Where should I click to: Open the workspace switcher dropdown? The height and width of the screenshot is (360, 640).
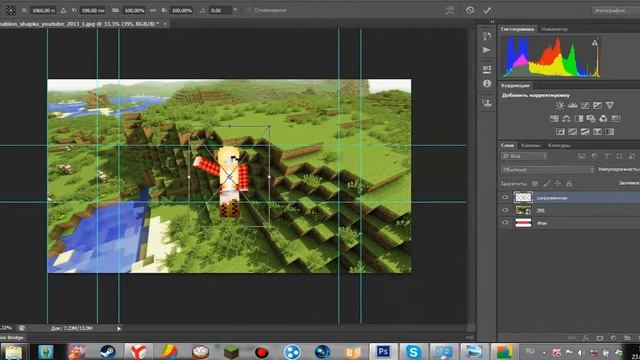point(616,11)
